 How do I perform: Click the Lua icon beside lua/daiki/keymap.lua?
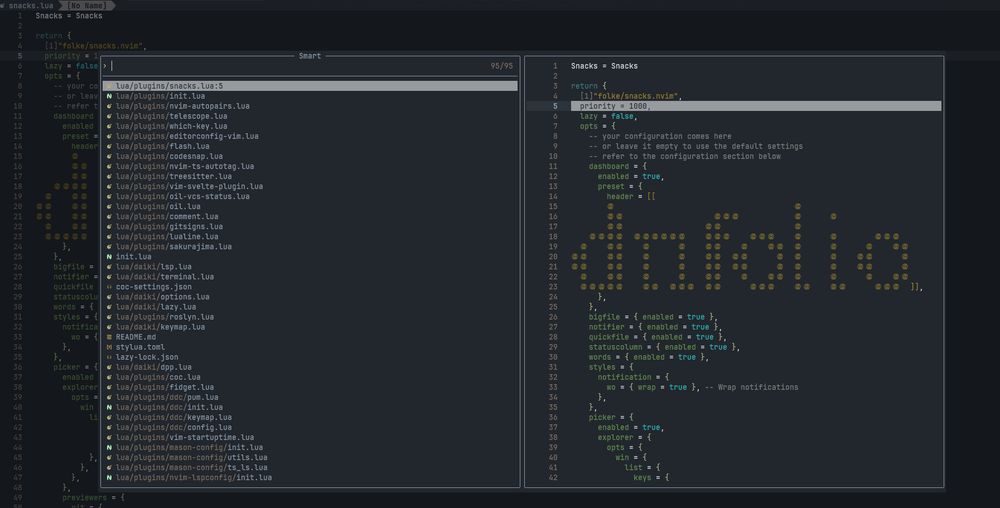pos(109,327)
